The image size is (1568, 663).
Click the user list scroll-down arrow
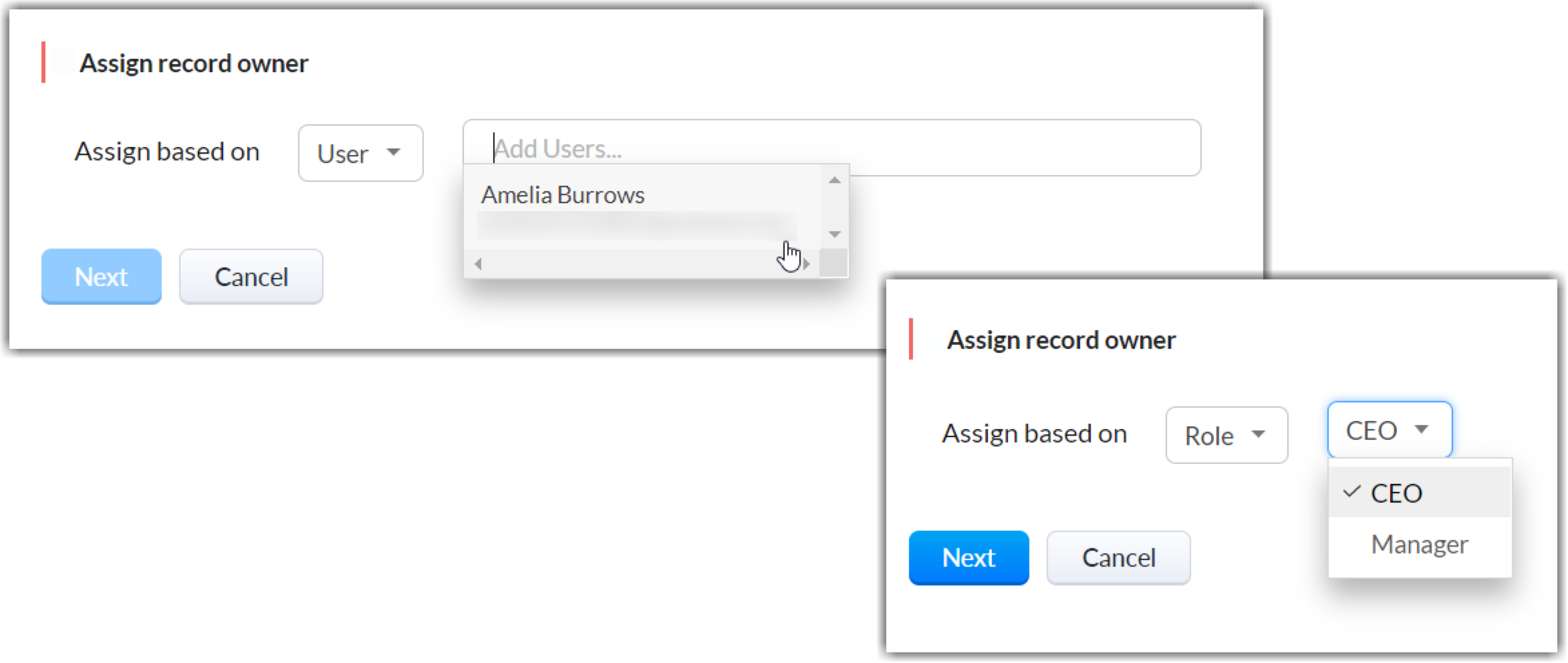(834, 234)
